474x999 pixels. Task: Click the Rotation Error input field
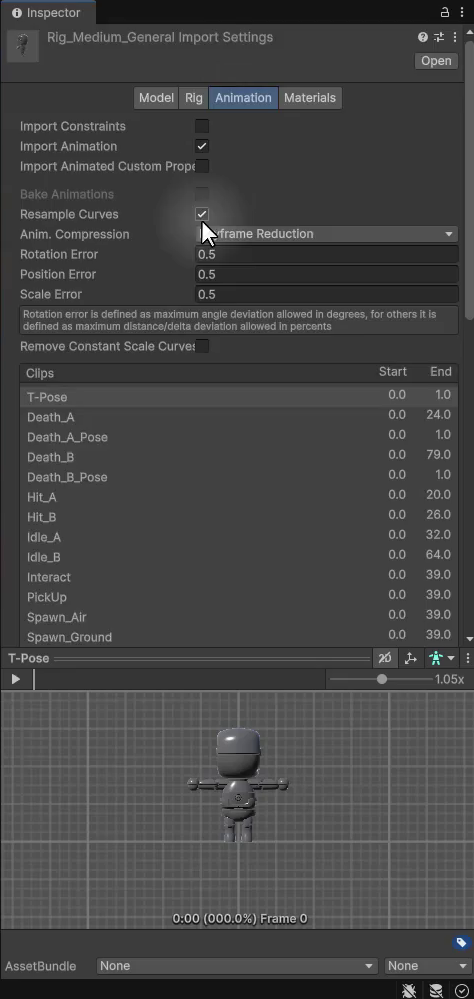(327, 254)
